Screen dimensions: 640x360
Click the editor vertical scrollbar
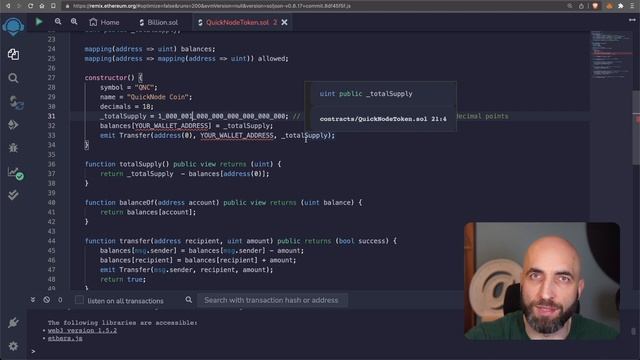point(636,127)
